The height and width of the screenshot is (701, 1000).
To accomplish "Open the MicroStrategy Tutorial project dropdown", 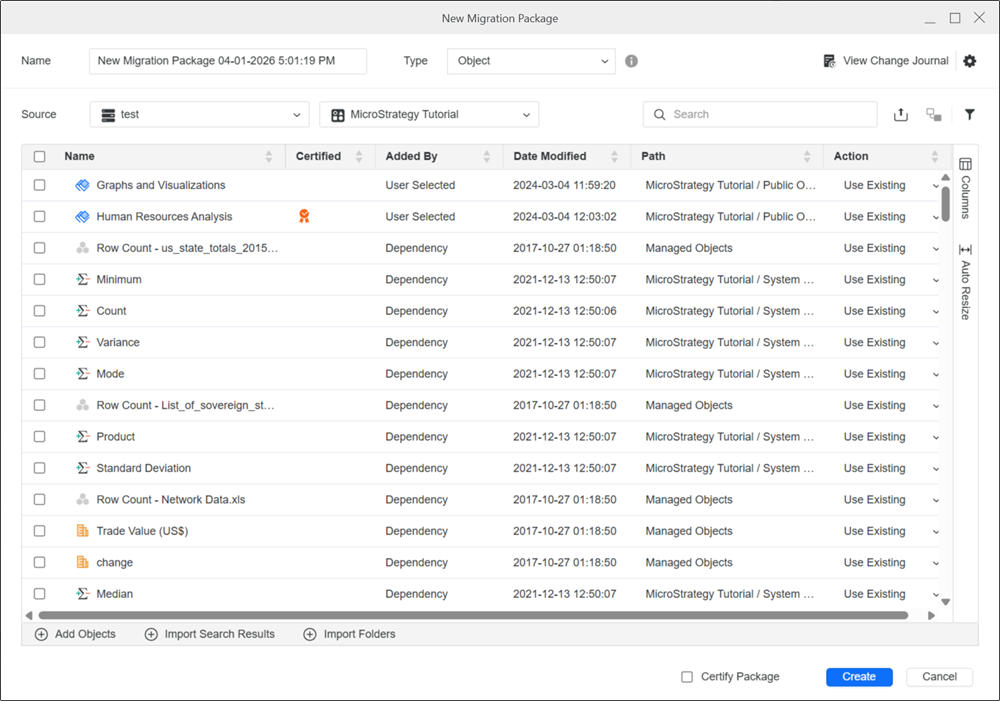I will click(429, 115).
